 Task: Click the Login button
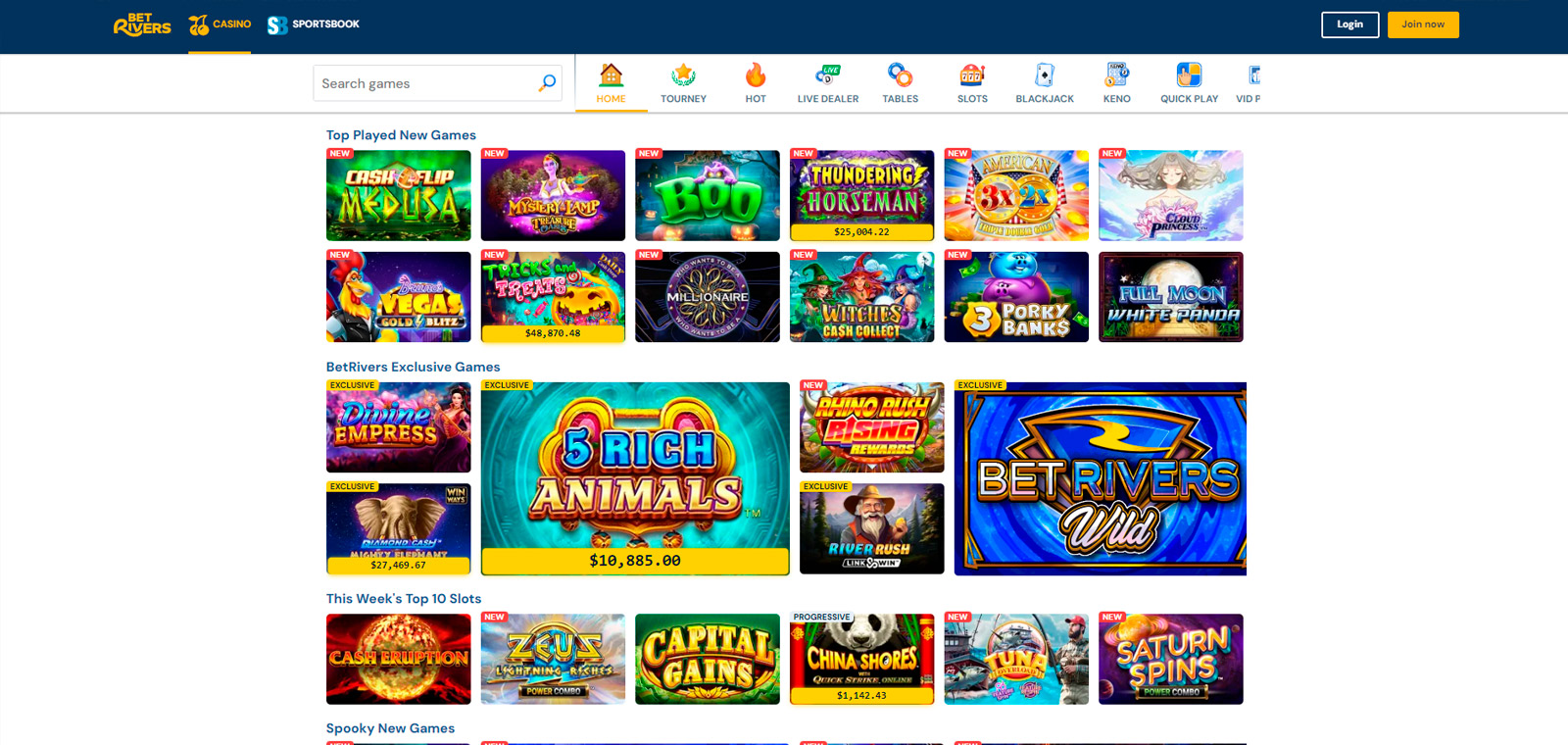coord(1349,25)
